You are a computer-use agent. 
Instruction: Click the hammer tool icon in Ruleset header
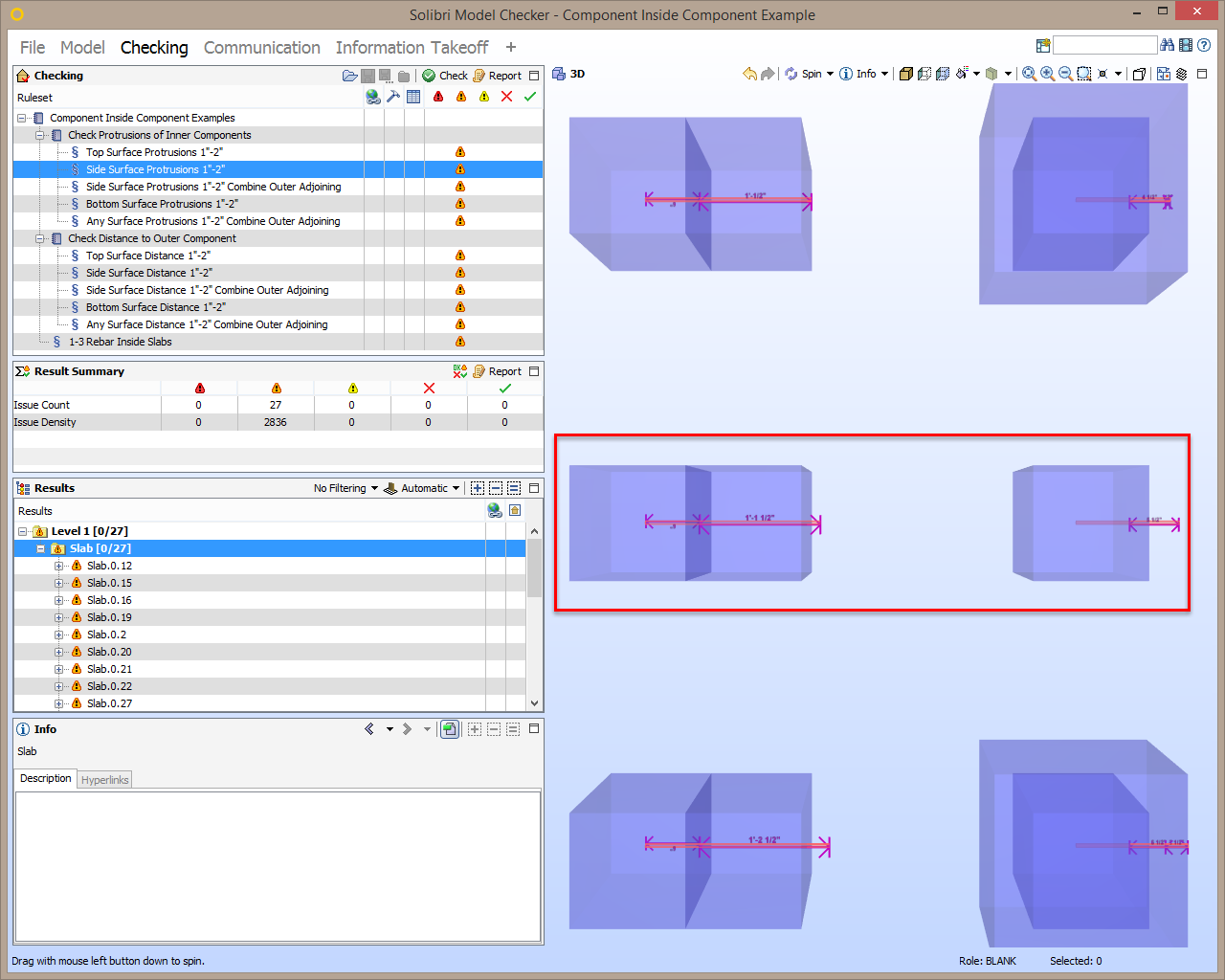pos(393,97)
